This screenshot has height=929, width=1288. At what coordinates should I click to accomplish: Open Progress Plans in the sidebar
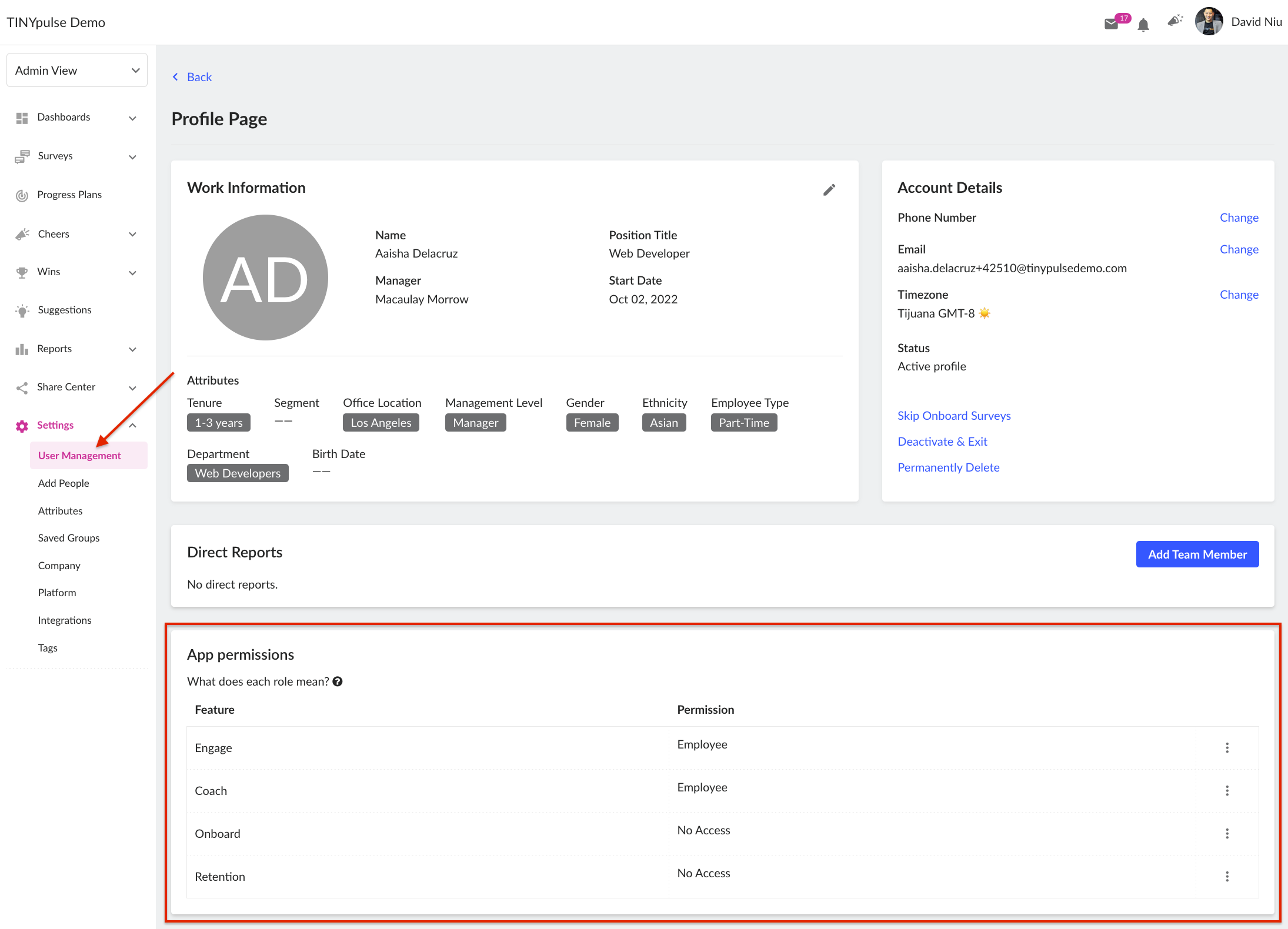(69, 195)
